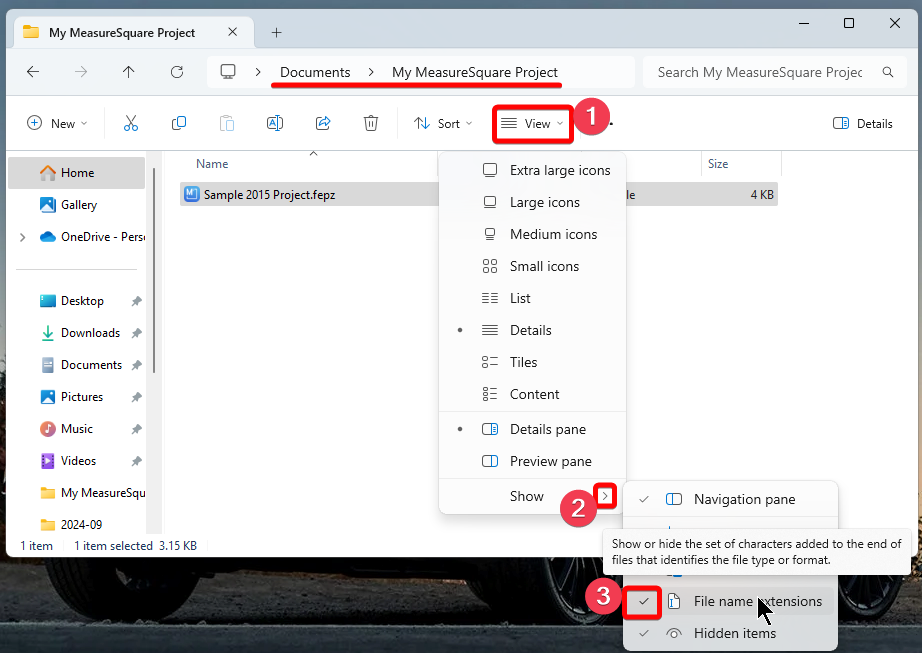Click the This PC monitor icon in address bar

pos(228,72)
